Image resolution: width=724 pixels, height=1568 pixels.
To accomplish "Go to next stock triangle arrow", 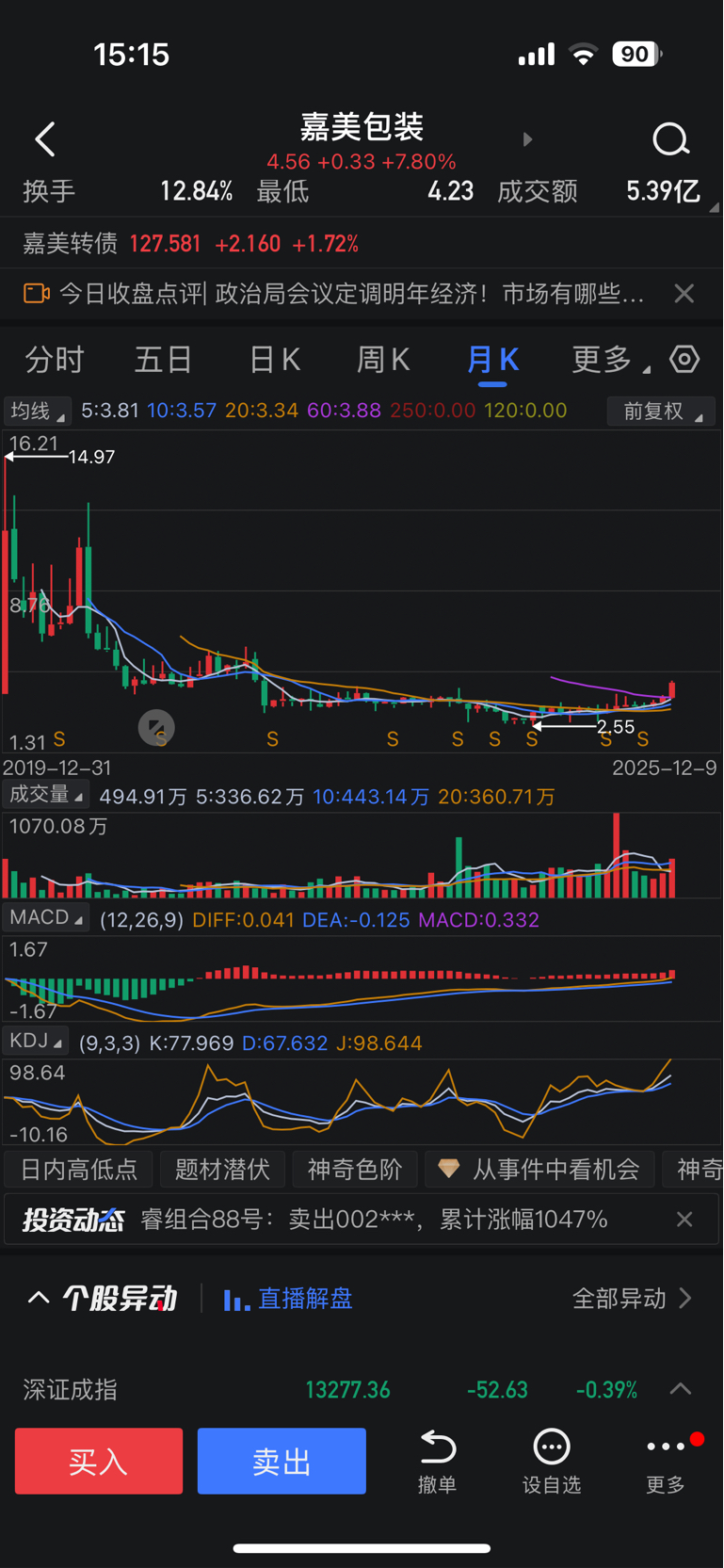I will pyautogui.click(x=527, y=139).
